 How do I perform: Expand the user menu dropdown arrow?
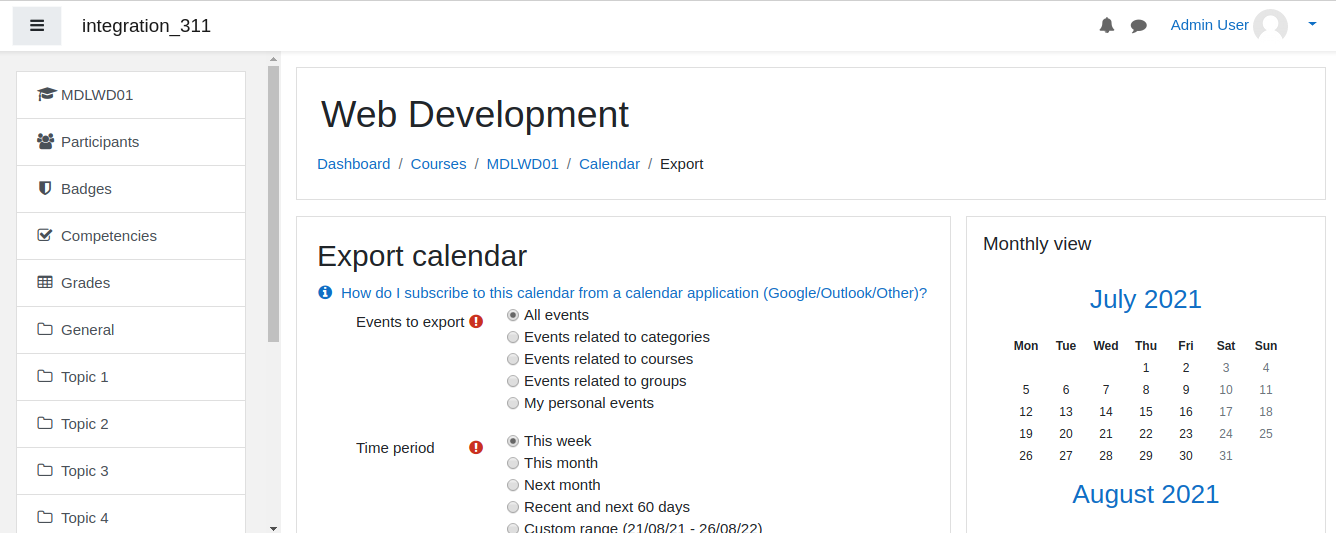coord(1312,24)
